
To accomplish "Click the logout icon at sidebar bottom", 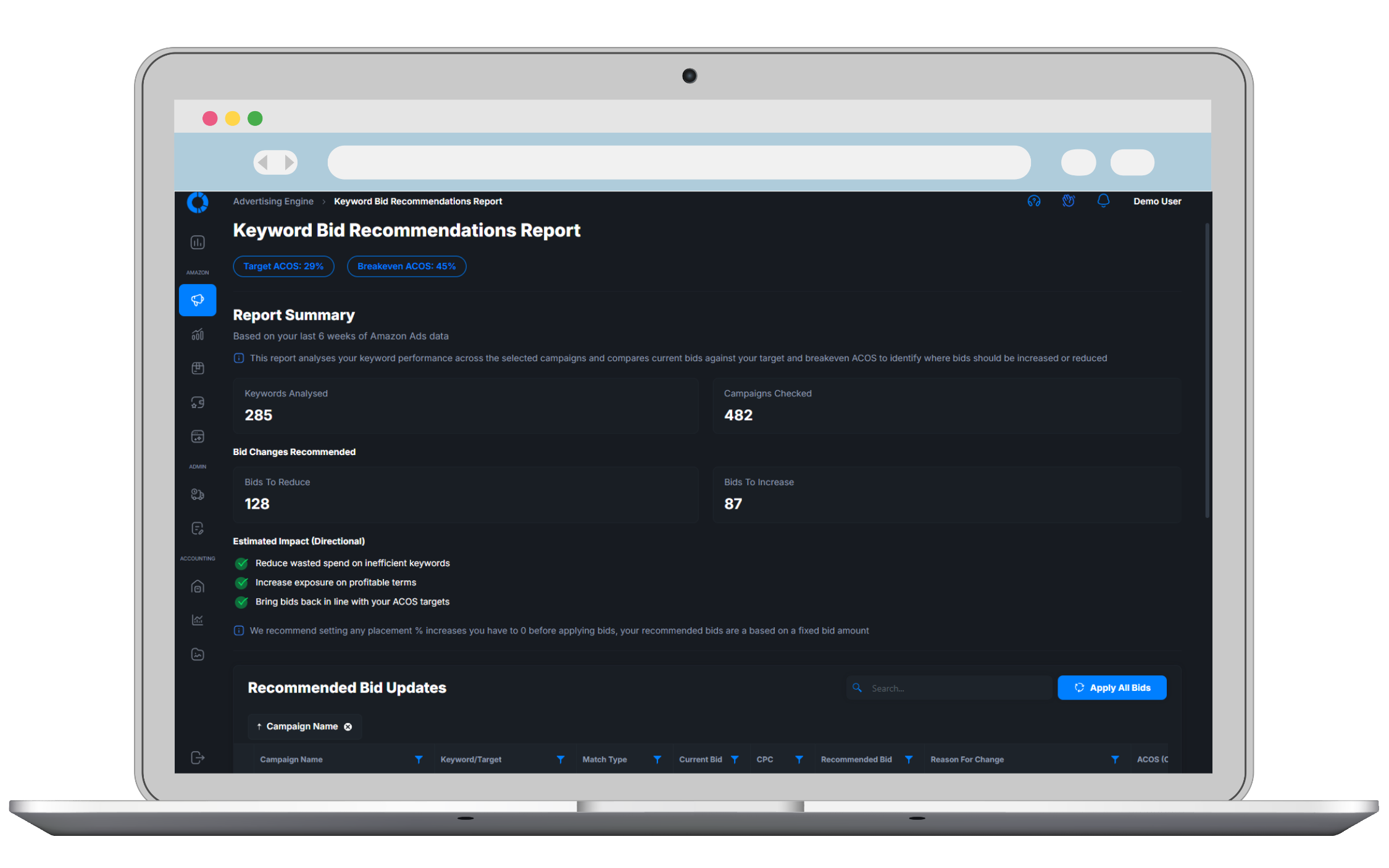I will (x=198, y=757).
